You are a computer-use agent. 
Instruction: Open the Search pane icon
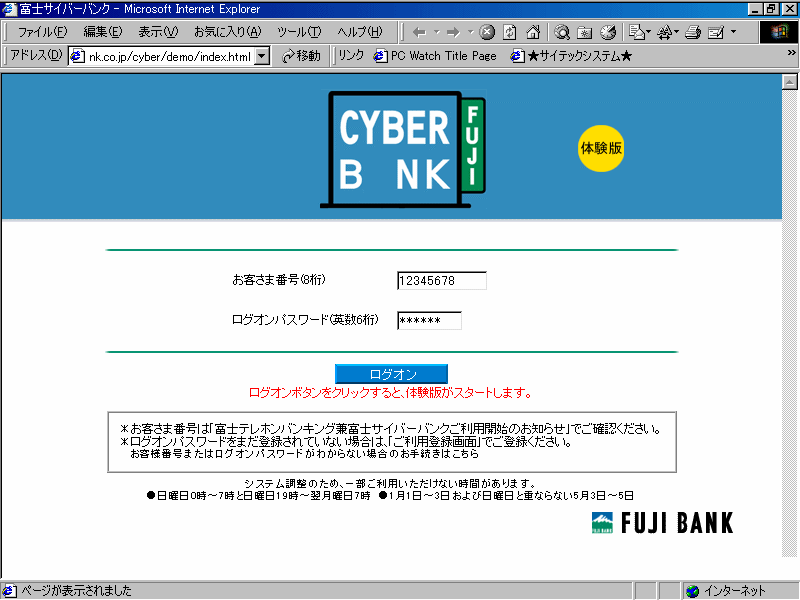[x=562, y=33]
